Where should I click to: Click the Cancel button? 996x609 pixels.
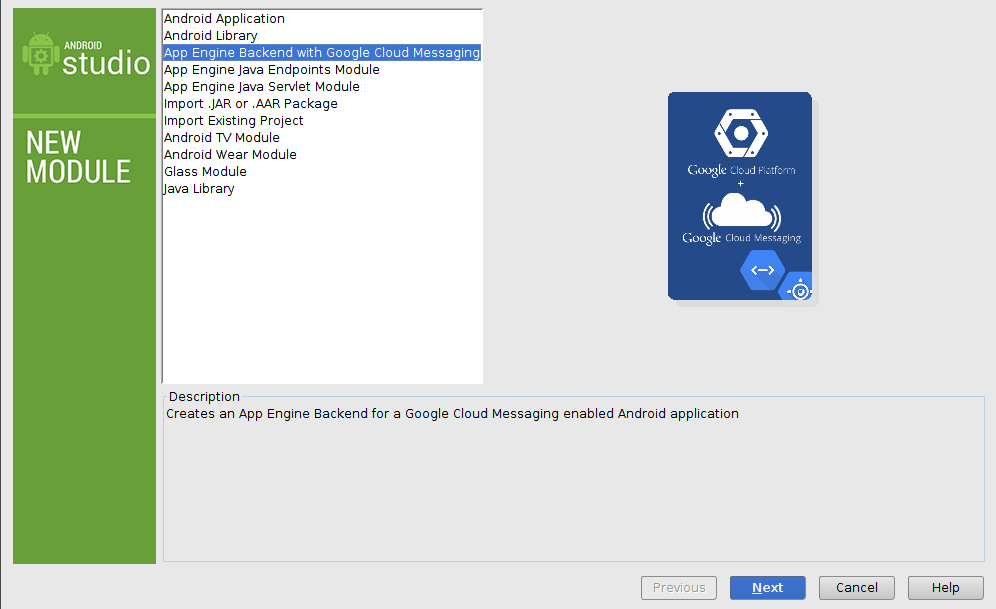pos(856,588)
